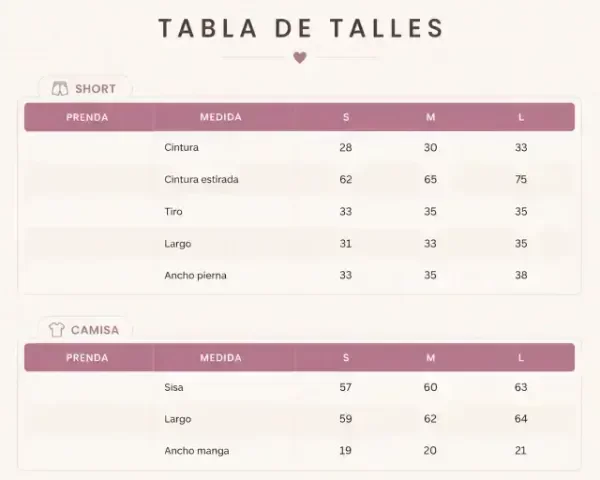This screenshot has width=600, height=480.
Task: Click the Cintura estirada L value 75
Action: coord(521,179)
